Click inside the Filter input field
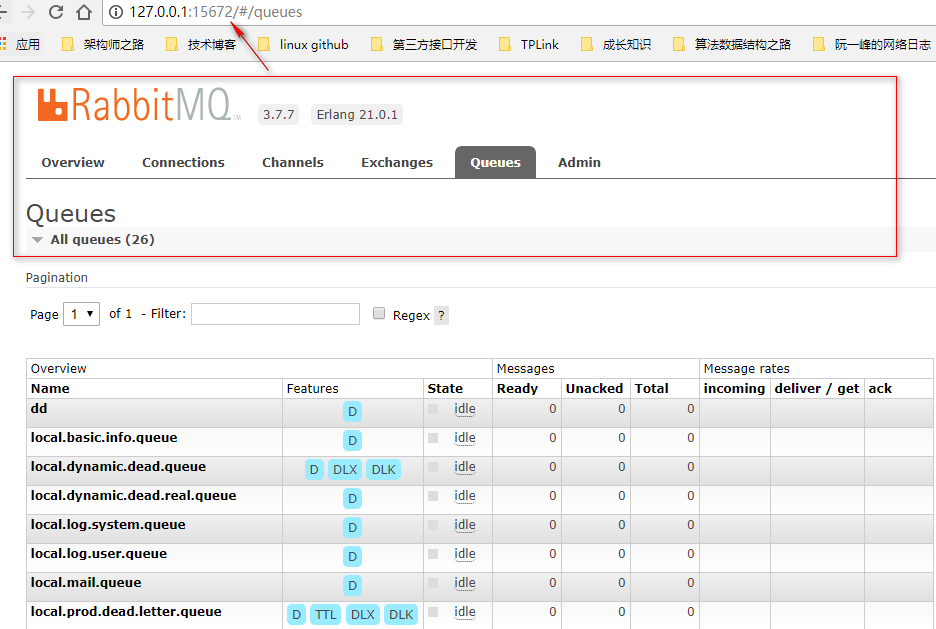936x629 pixels. click(275, 313)
